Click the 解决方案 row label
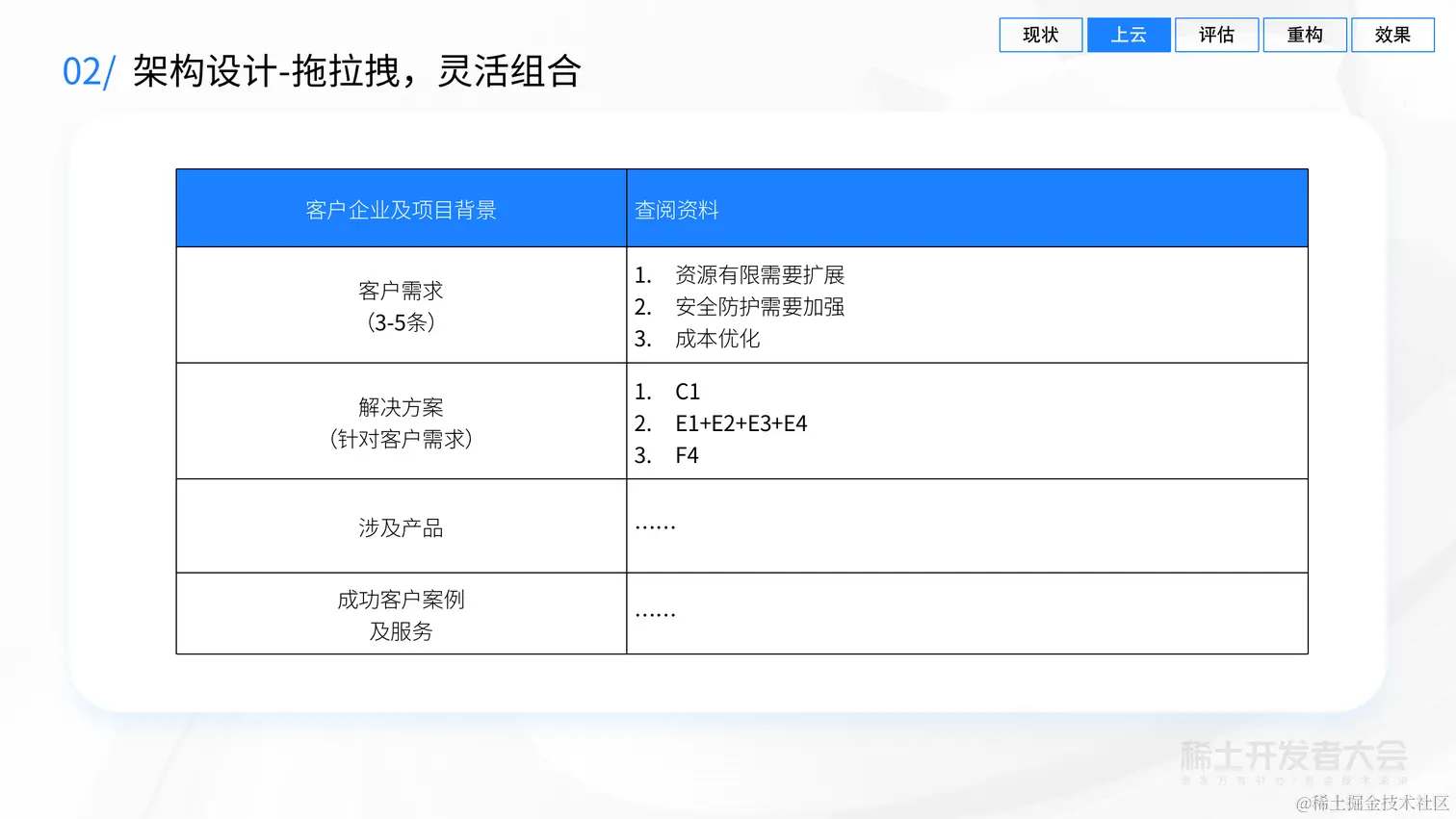Image resolution: width=1456 pixels, height=819 pixels. tap(401, 407)
